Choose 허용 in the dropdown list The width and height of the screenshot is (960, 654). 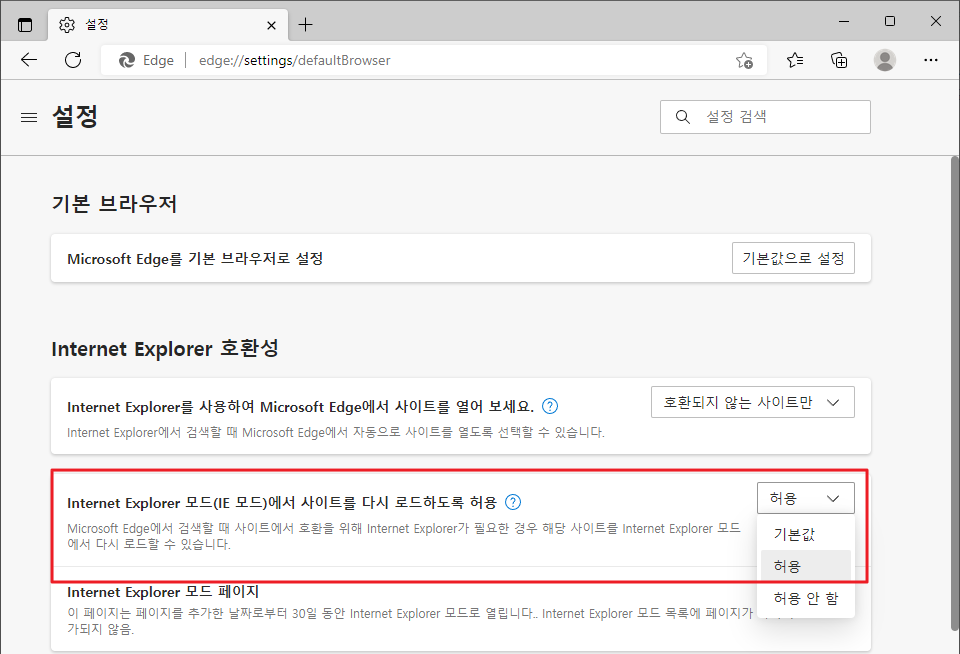(806, 566)
